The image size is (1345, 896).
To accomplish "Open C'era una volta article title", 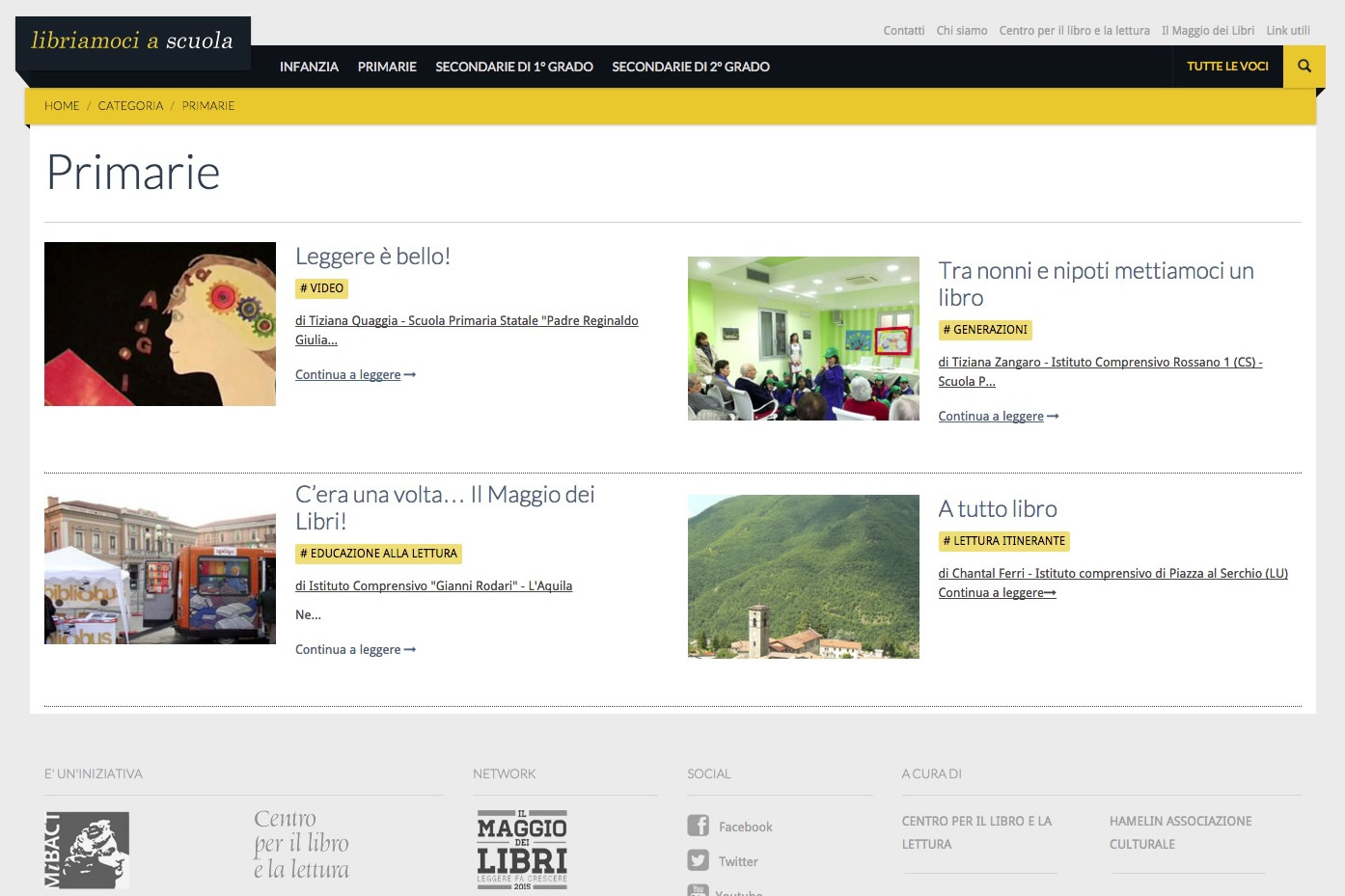I will (x=445, y=508).
